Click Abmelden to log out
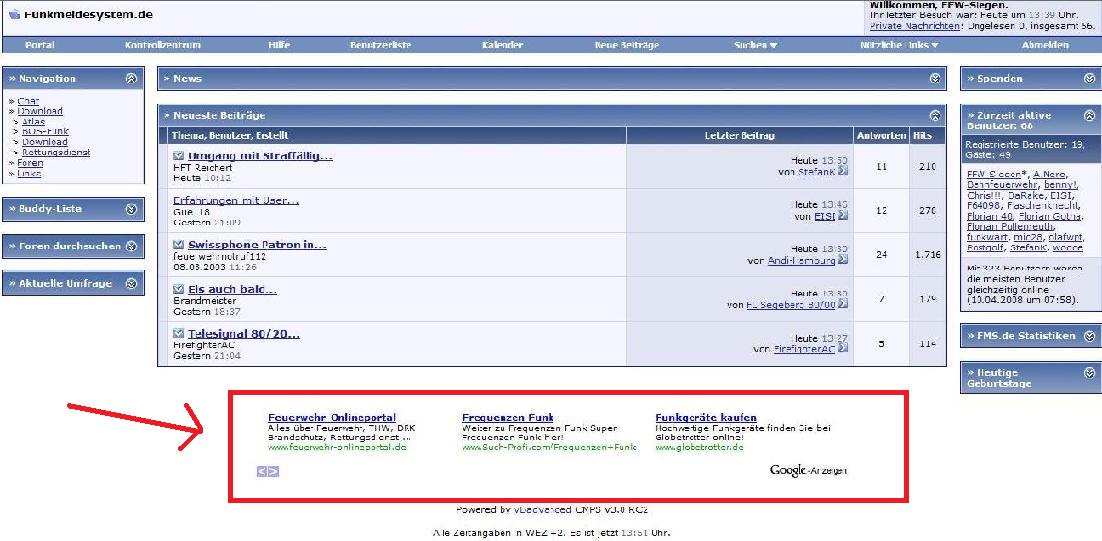Image resolution: width=1102 pixels, height=541 pixels. (x=1045, y=45)
